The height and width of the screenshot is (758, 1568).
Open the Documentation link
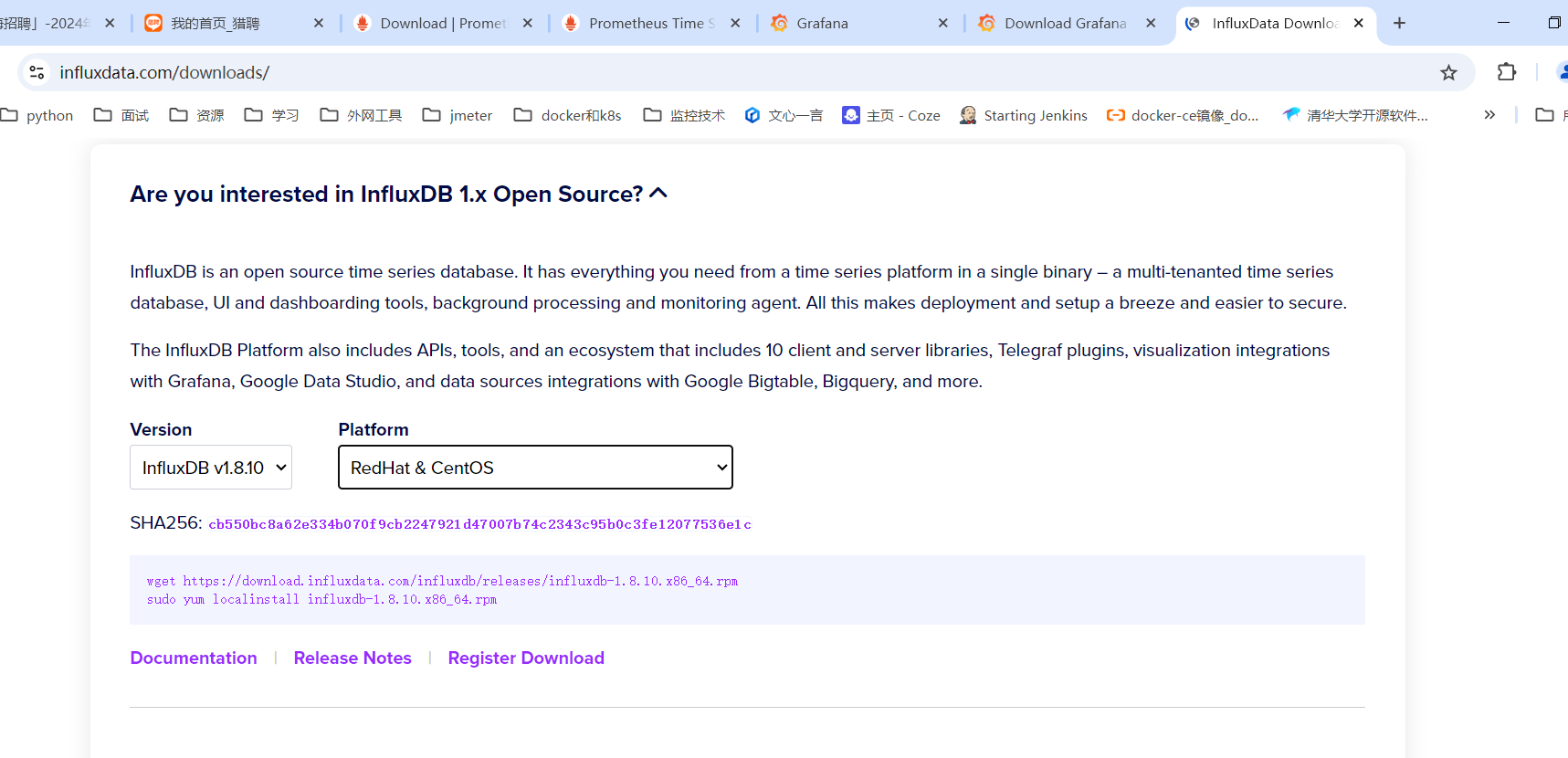pyautogui.click(x=194, y=658)
